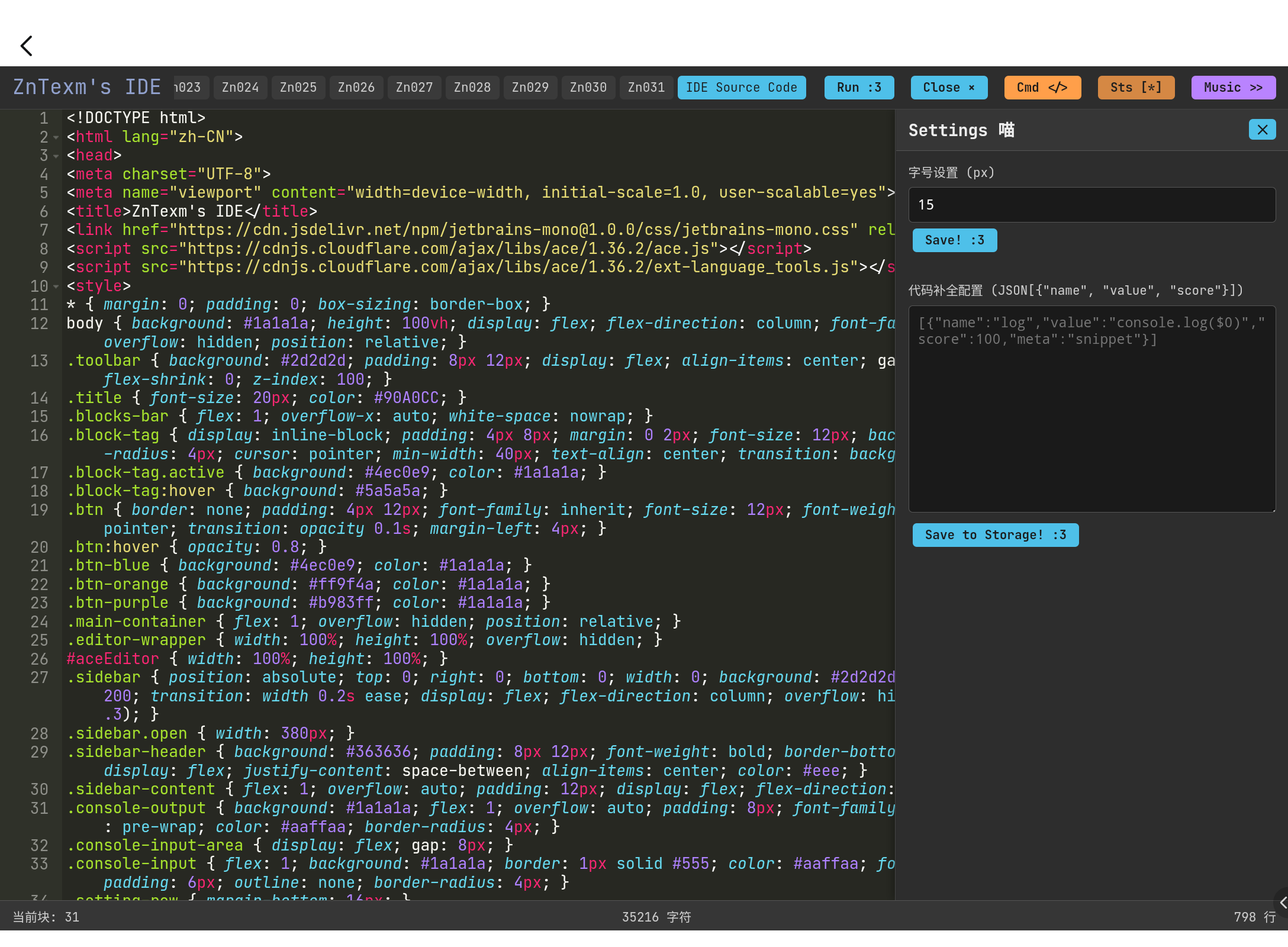Click the .editor-wrapper rule line
The image size is (1288, 947).
(365, 640)
